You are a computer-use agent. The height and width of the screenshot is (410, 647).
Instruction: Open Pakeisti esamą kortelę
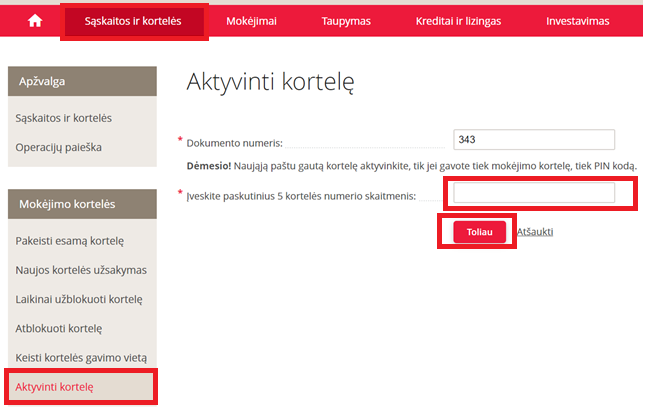click(69, 241)
